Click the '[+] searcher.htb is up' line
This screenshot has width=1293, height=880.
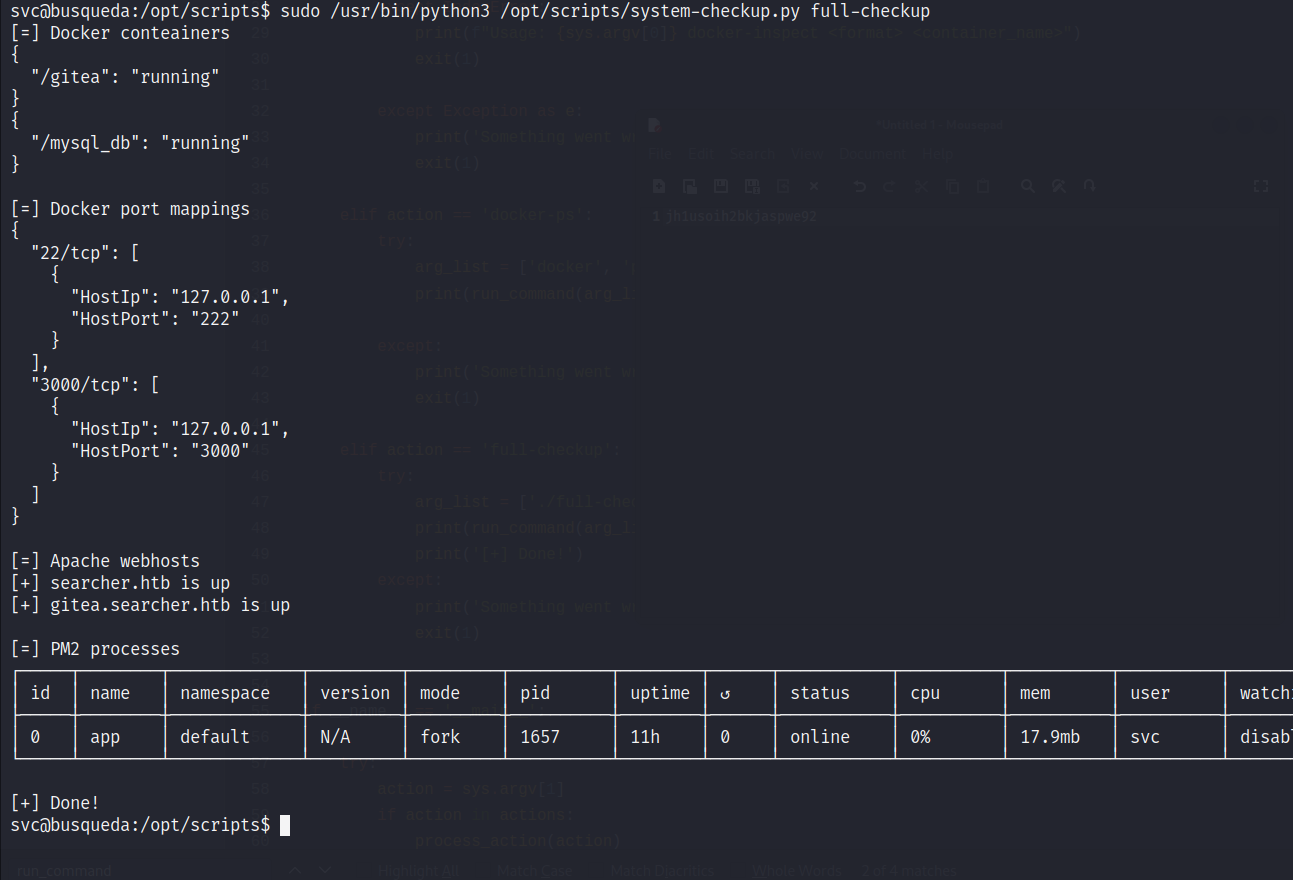120,583
